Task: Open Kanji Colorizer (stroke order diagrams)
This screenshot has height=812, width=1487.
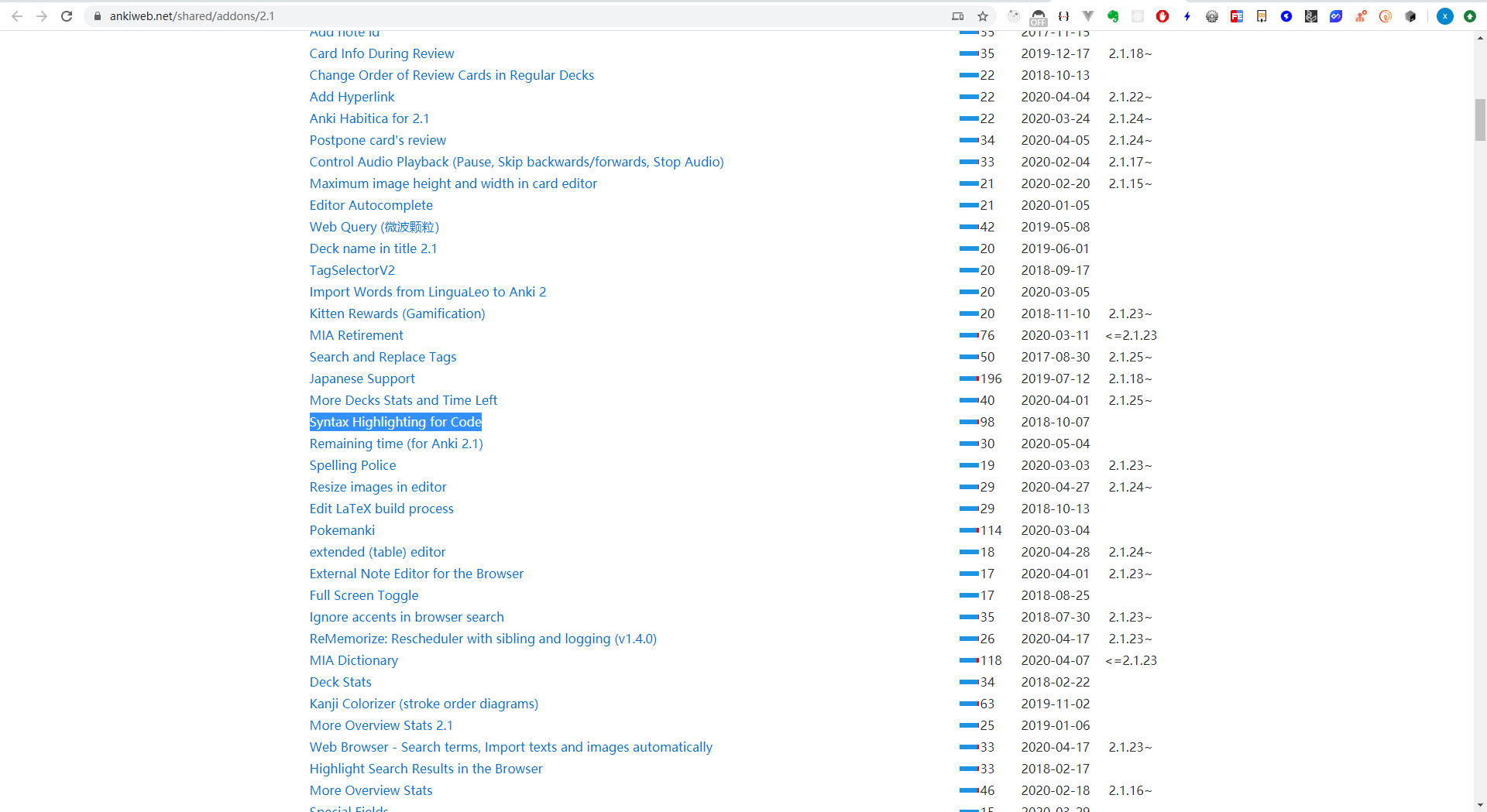Action: click(x=424, y=704)
